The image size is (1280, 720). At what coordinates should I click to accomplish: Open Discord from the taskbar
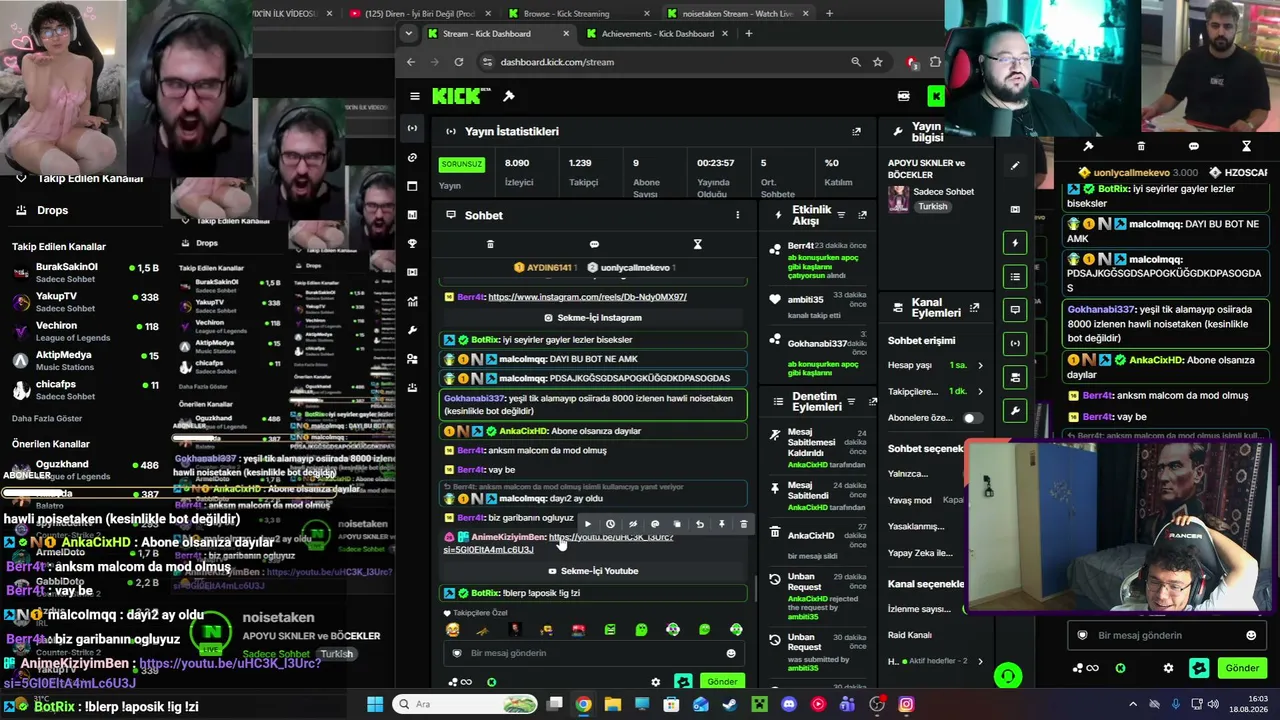789,704
